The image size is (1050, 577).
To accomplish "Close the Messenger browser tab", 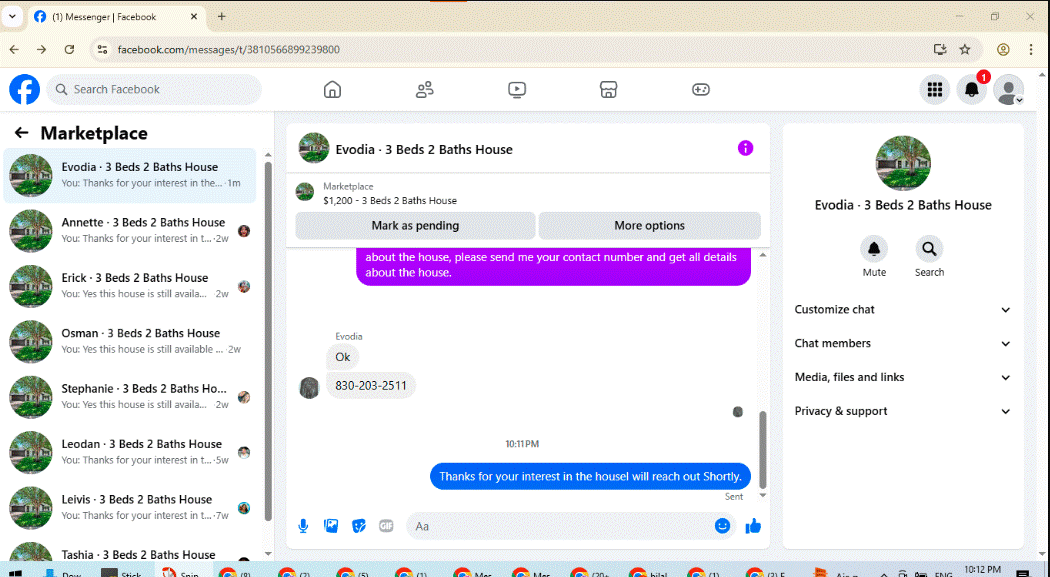I will 194,17.
